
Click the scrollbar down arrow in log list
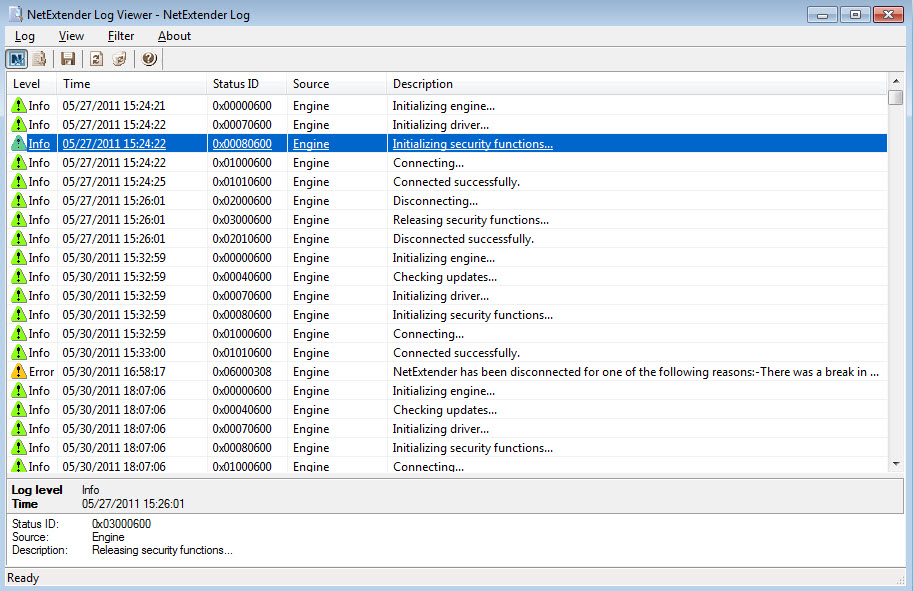click(896, 464)
